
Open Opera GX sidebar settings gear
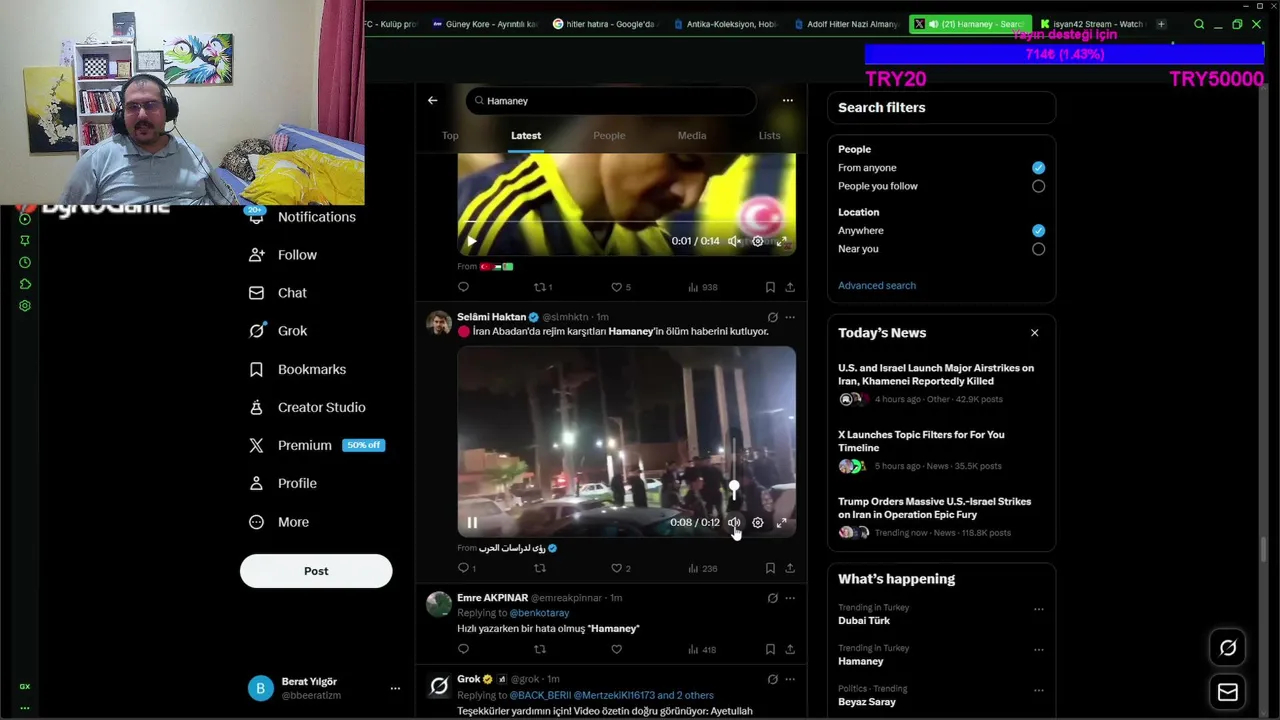pyautogui.click(x=25, y=306)
